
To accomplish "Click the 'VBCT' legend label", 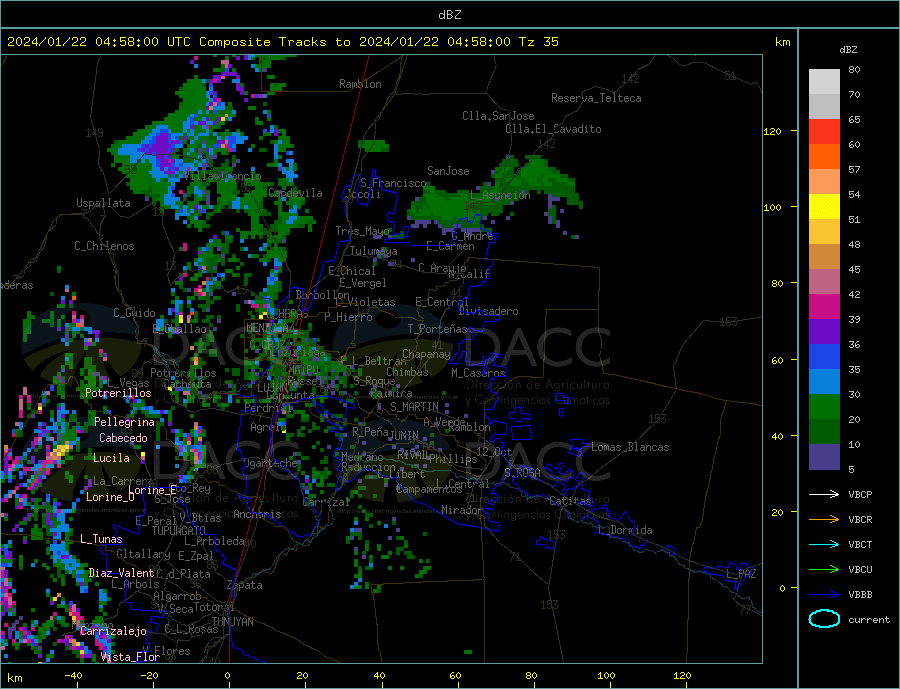I will pyautogui.click(x=860, y=544).
